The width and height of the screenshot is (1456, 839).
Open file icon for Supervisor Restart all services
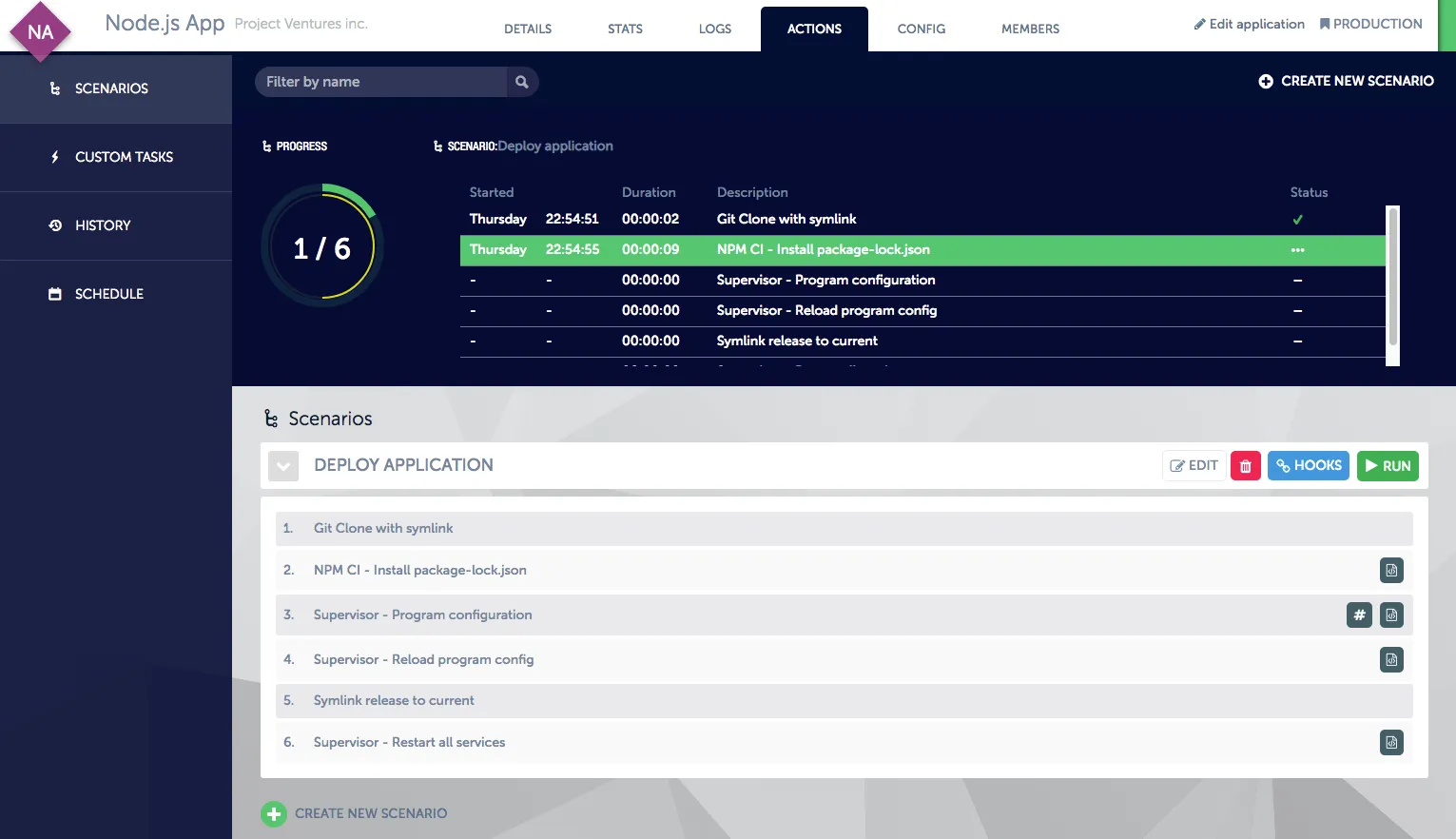point(1391,743)
